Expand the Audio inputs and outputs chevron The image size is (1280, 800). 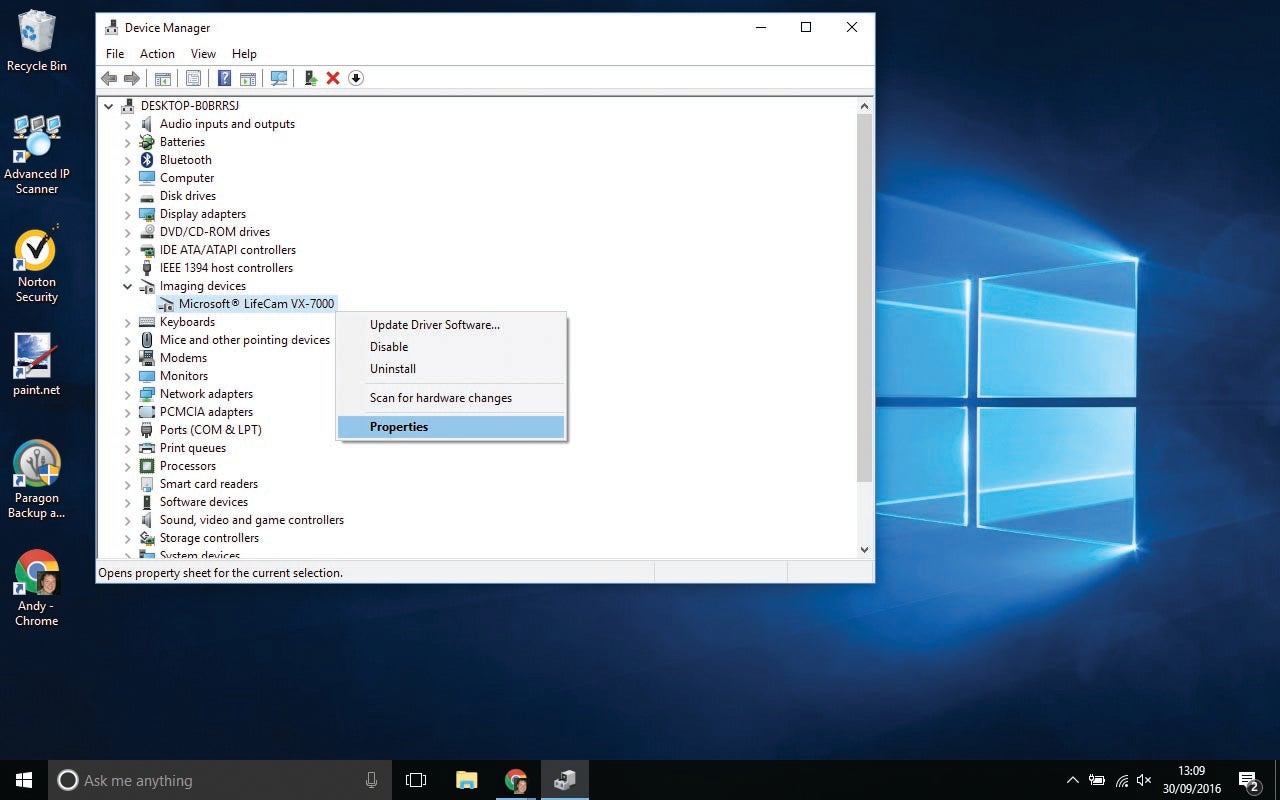pos(128,124)
